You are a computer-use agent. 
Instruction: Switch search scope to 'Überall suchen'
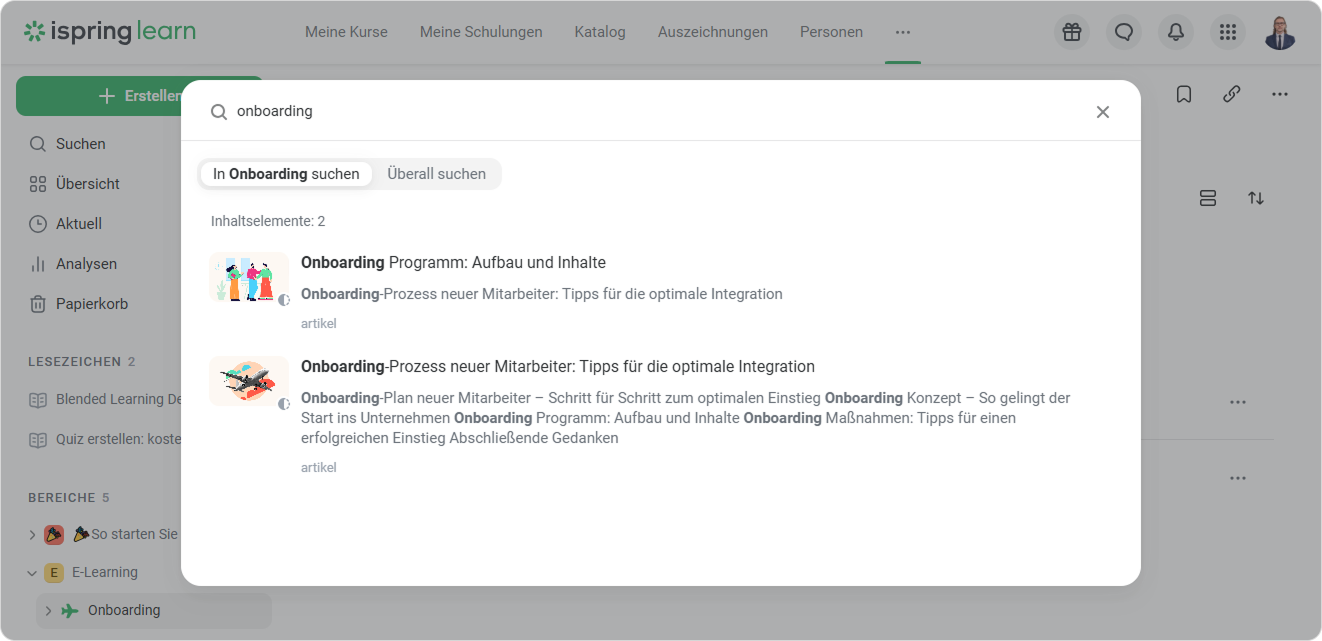[437, 174]
